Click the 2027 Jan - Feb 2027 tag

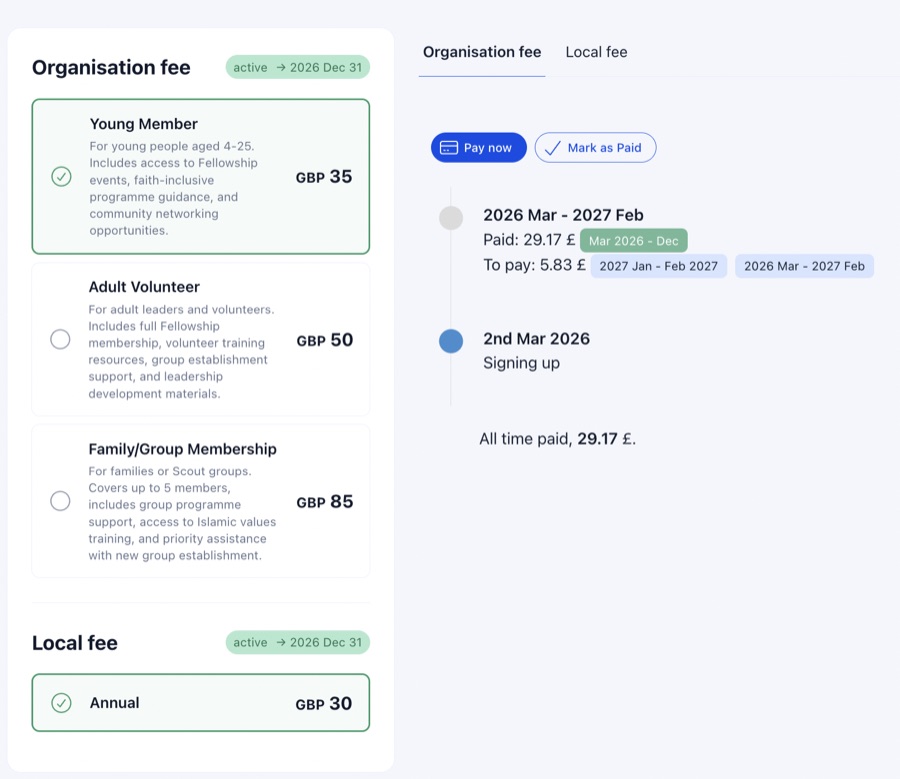click(658, 266)
